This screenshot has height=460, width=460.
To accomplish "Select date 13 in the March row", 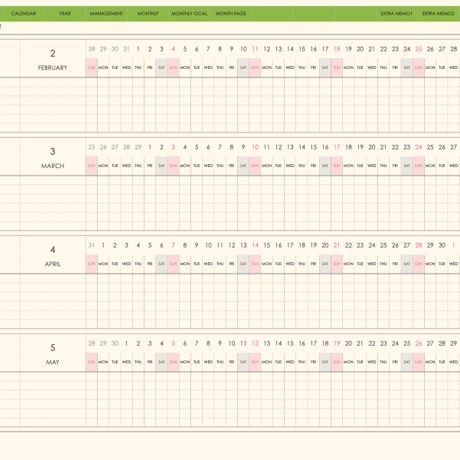I will click(x=290, y=147).
